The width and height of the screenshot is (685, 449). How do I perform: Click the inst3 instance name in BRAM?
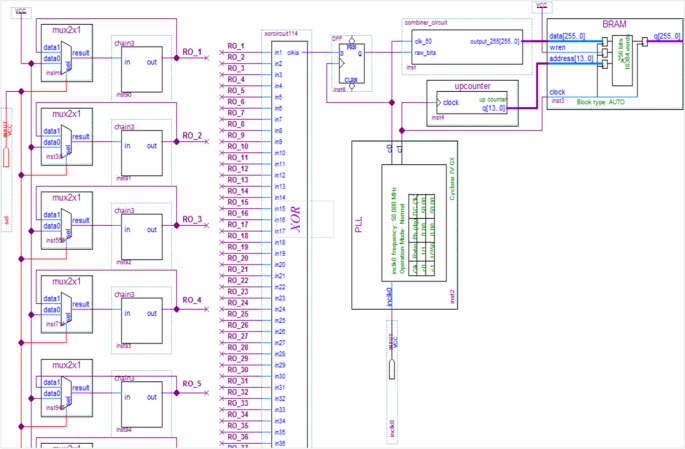point(558,100)
